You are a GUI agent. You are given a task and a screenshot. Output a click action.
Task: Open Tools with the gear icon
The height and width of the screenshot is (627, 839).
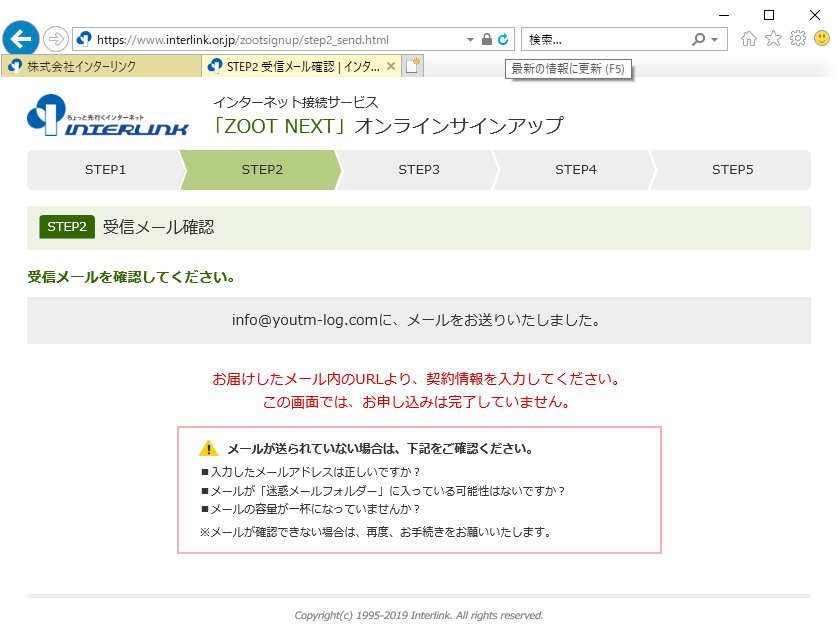click(798, 39)
